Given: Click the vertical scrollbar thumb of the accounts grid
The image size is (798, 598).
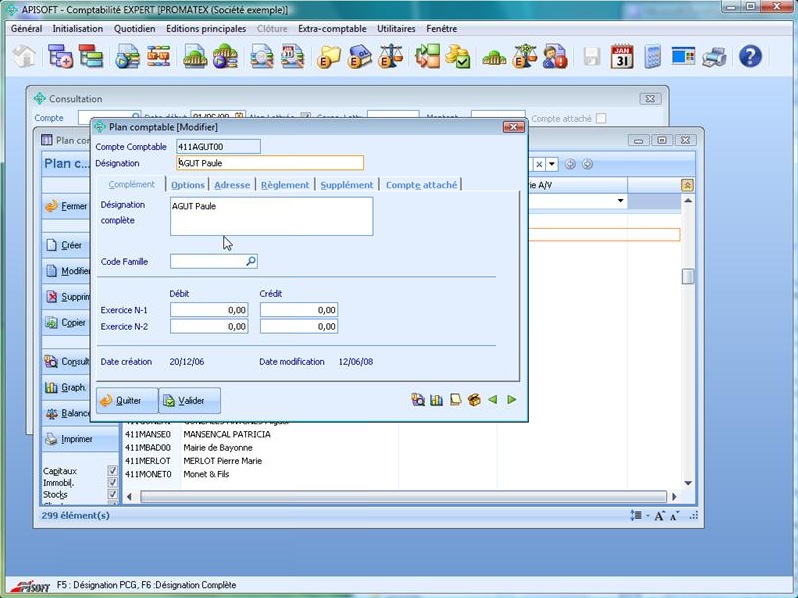Looking at the screenshot, I should coord(688,276).
